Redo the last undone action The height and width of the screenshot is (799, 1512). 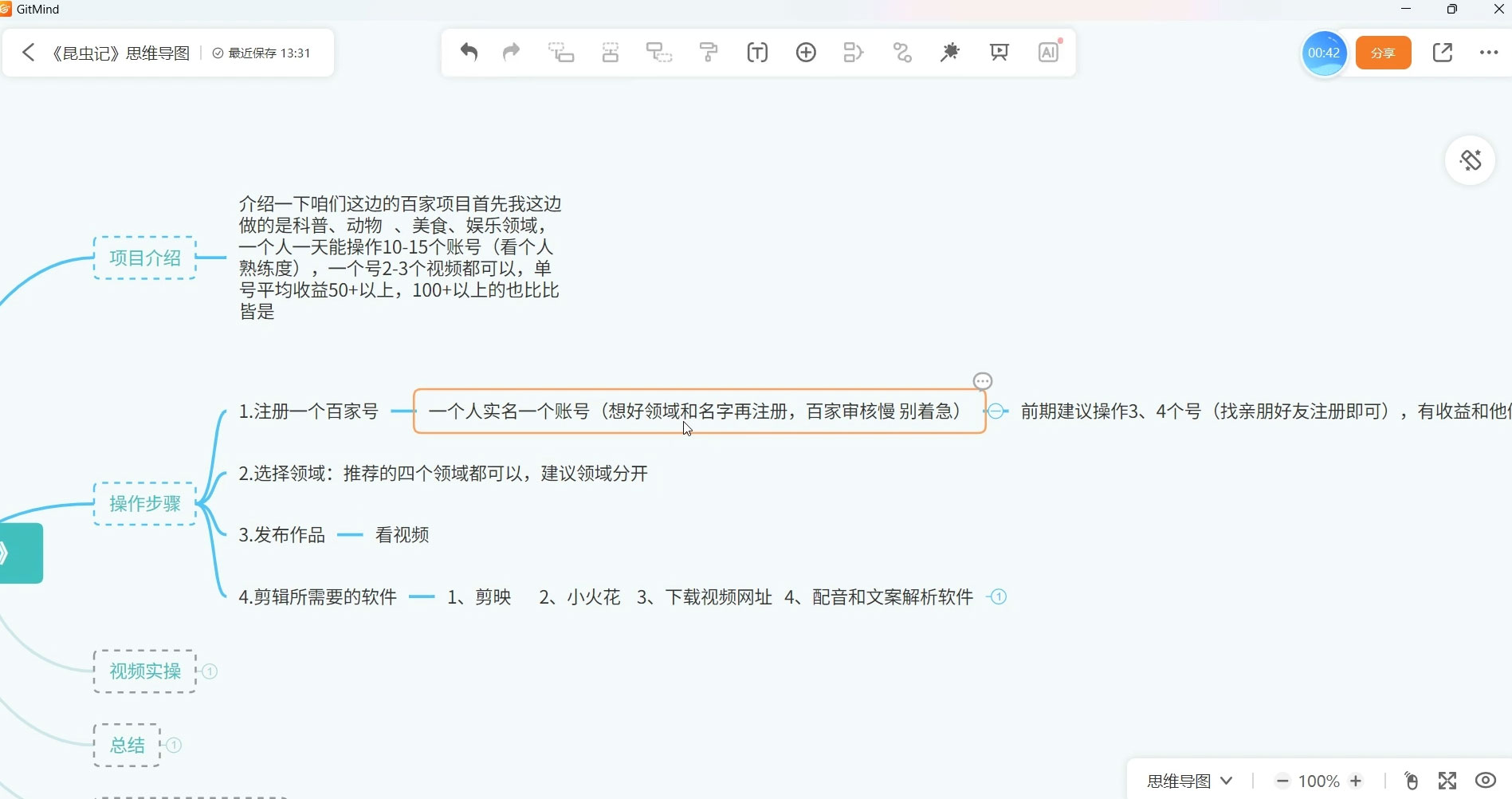[x=511, y=52]
